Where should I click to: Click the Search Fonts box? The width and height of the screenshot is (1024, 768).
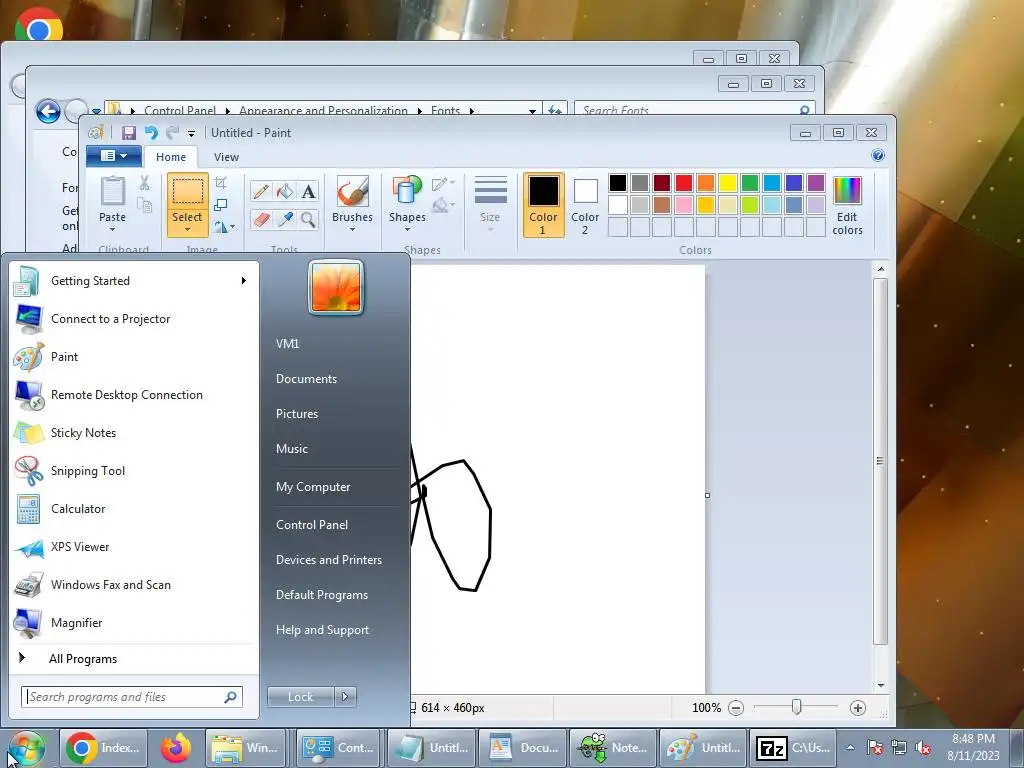[x=695, y=110]
